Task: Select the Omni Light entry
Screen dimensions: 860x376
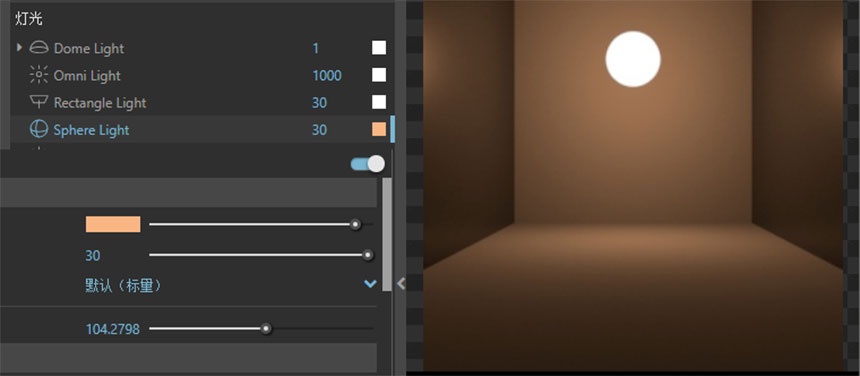Action: pyautogui.click(x=87, y=76)
